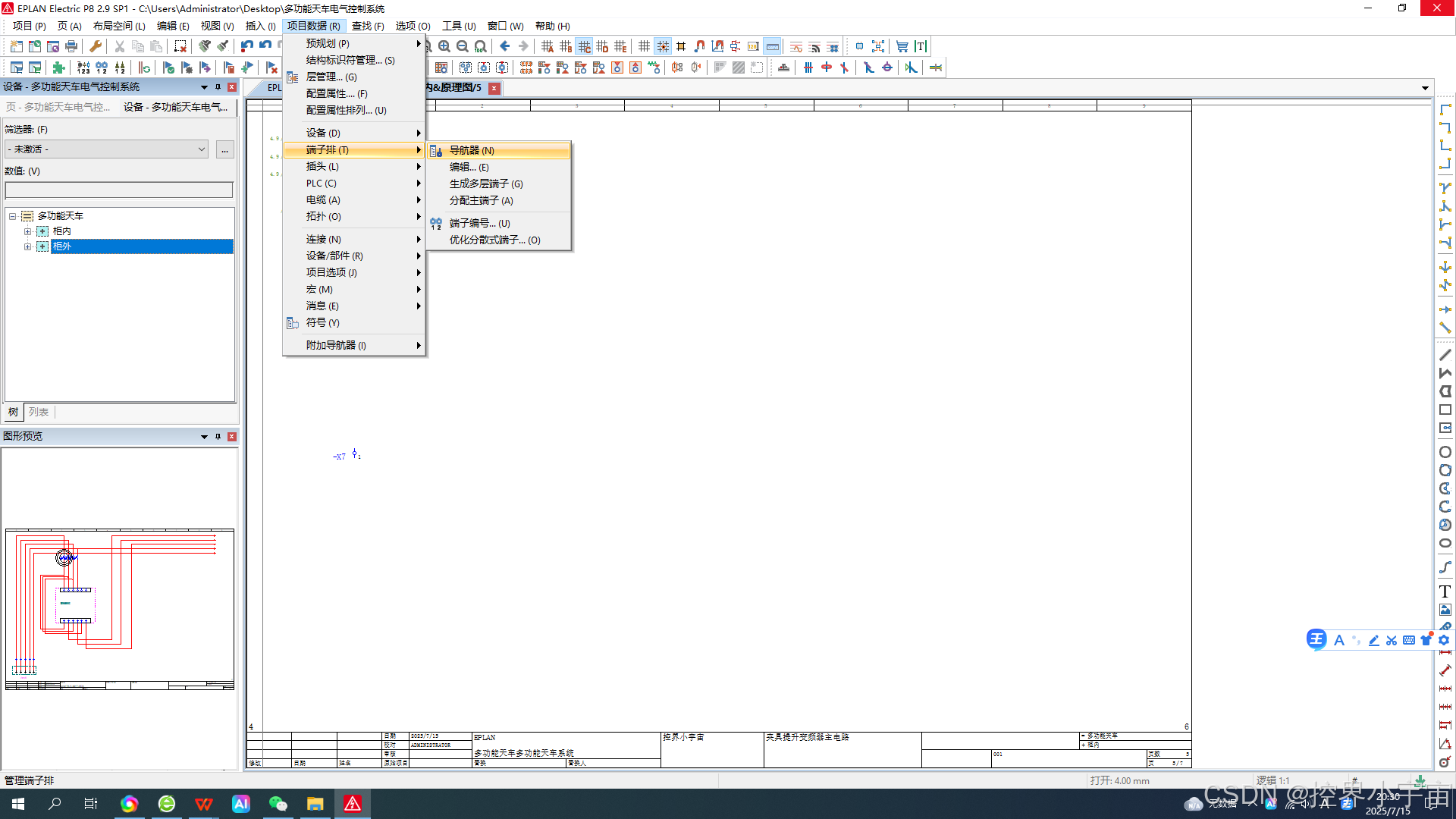Select the insert image tool
The width and height of the screenshot is (1456, 819).
coord(1445,610)
